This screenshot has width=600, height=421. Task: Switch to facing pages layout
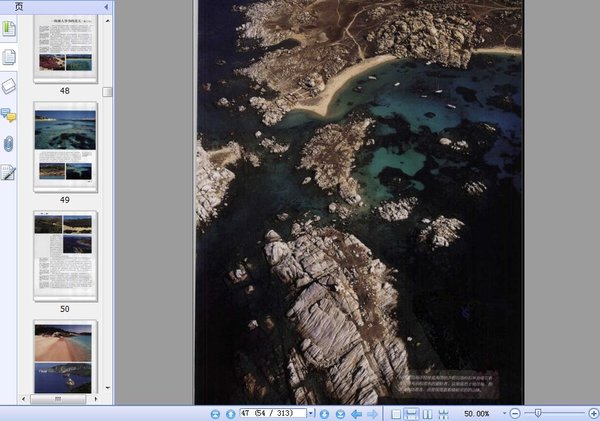pos(427,413)
